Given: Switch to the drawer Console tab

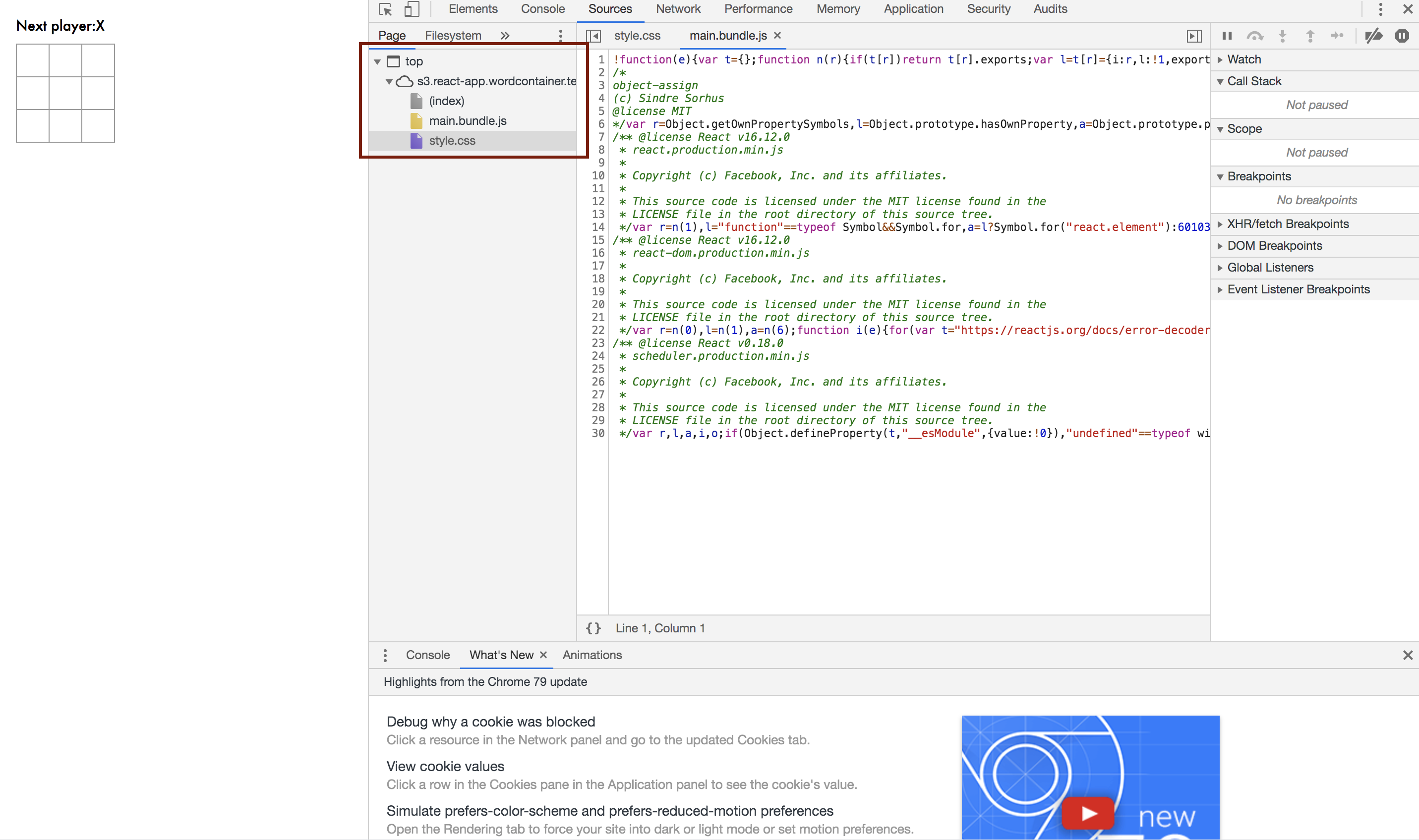Looking at the screenshot, I should coord(427,655).
